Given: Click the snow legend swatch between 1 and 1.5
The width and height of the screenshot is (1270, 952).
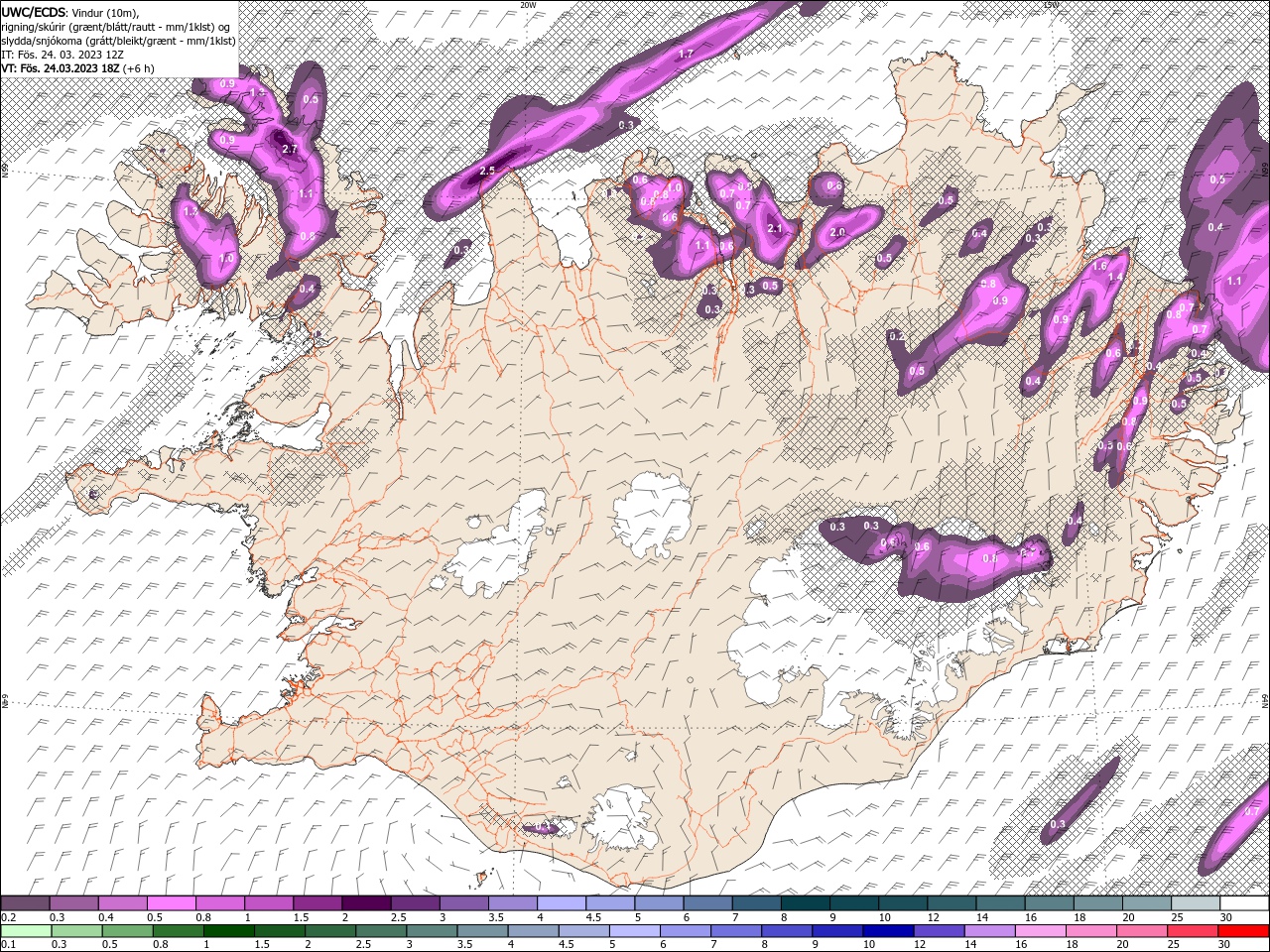Looking at the screenshot, I should [269, 903].
